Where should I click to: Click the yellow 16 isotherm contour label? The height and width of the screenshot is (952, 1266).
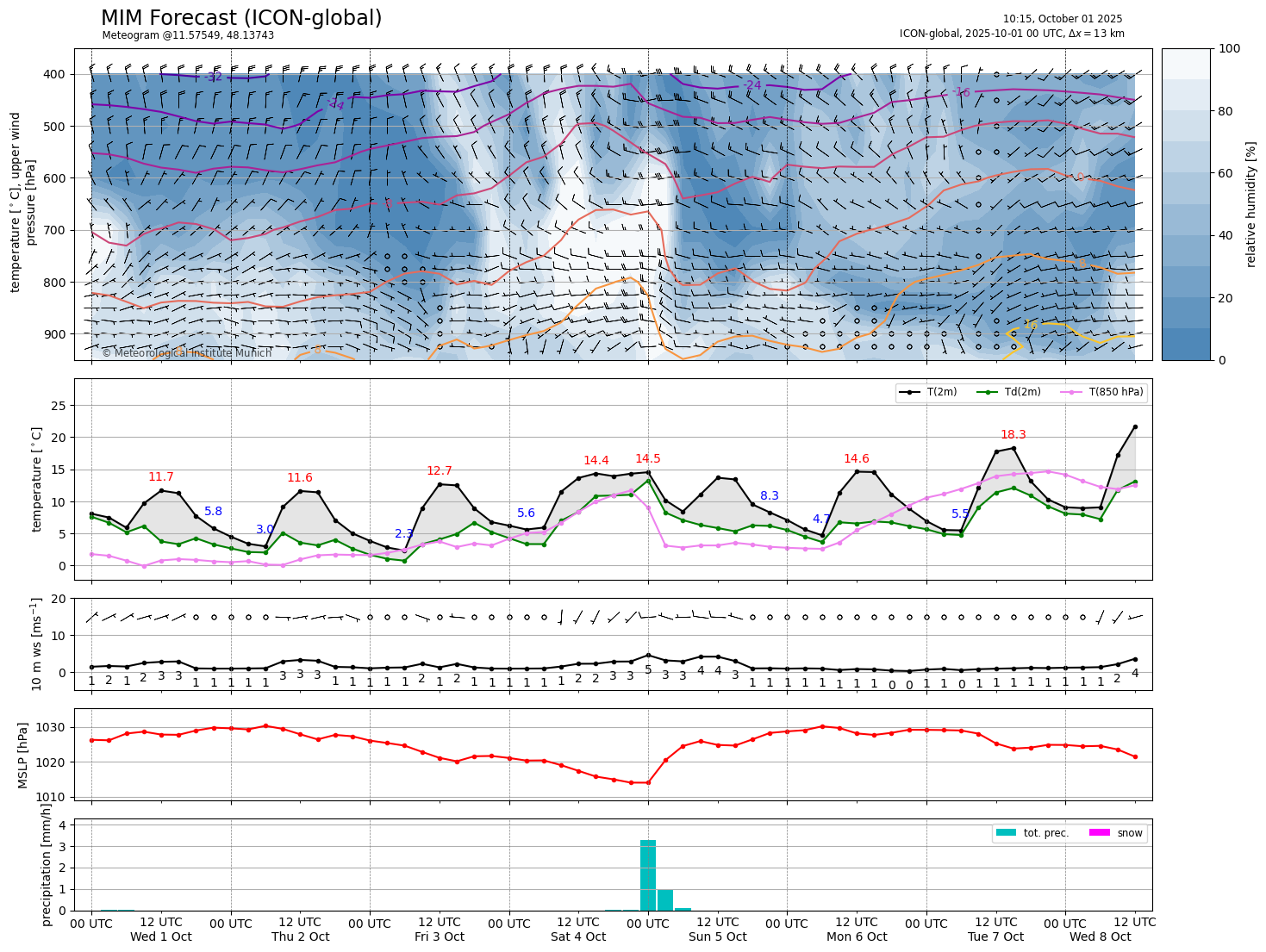[1031, 325]
